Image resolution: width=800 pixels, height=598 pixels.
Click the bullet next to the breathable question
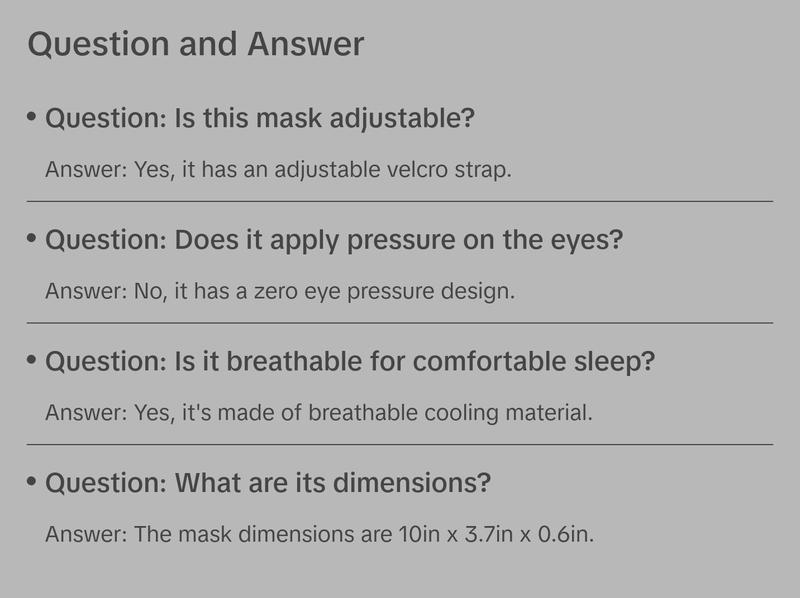(x=32, y=361)
